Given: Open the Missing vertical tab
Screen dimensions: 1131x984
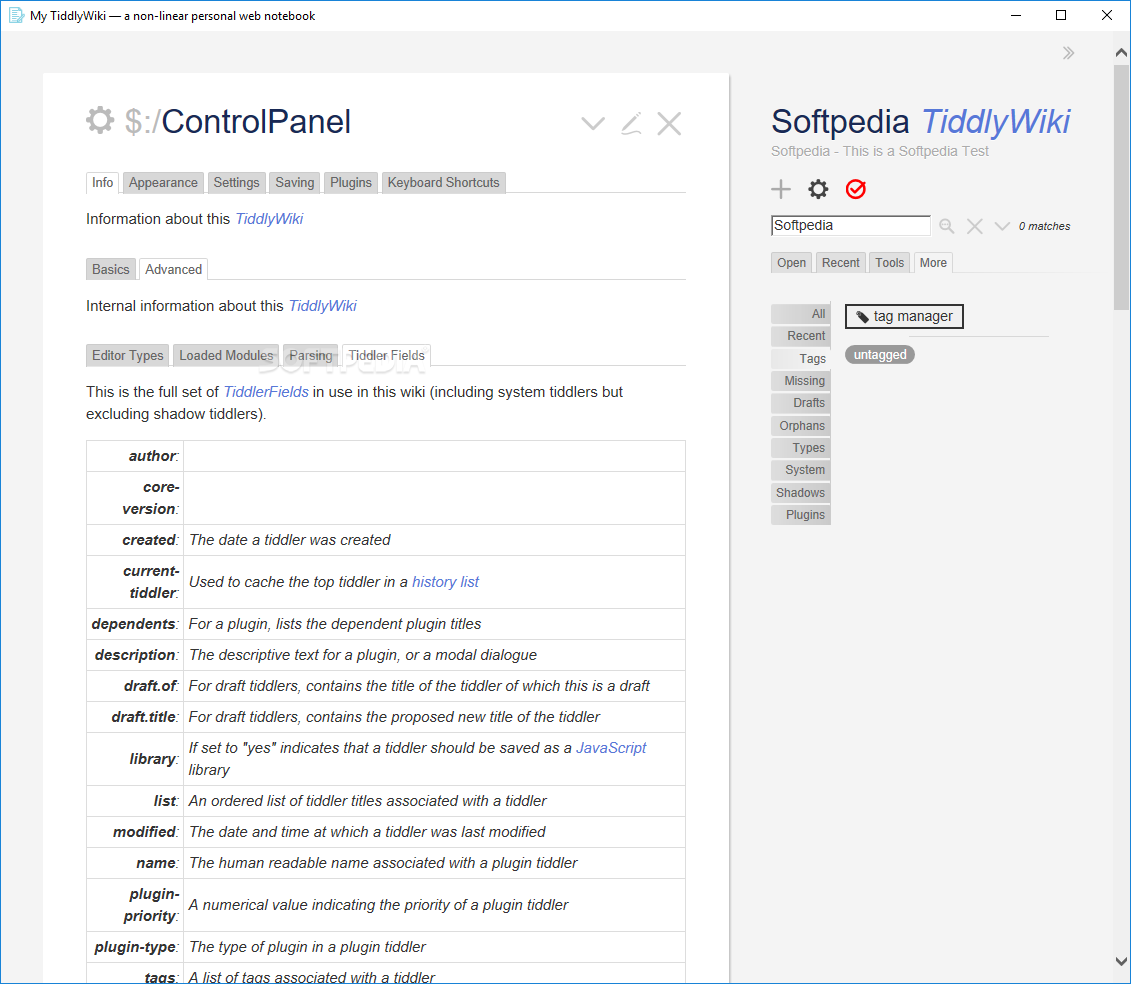Looking at the screenshot, I should coord(801,381).
